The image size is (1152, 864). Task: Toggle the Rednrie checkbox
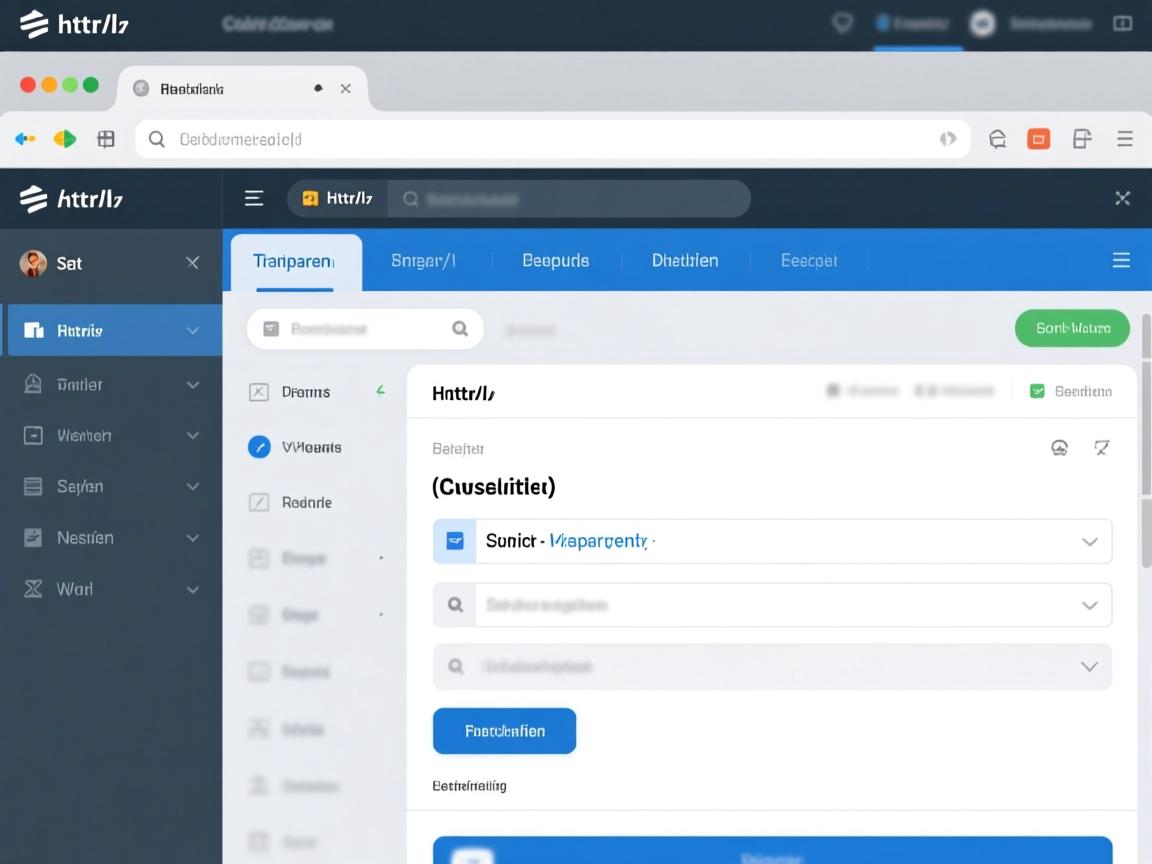pyautogui.click(x=258, y=502)
